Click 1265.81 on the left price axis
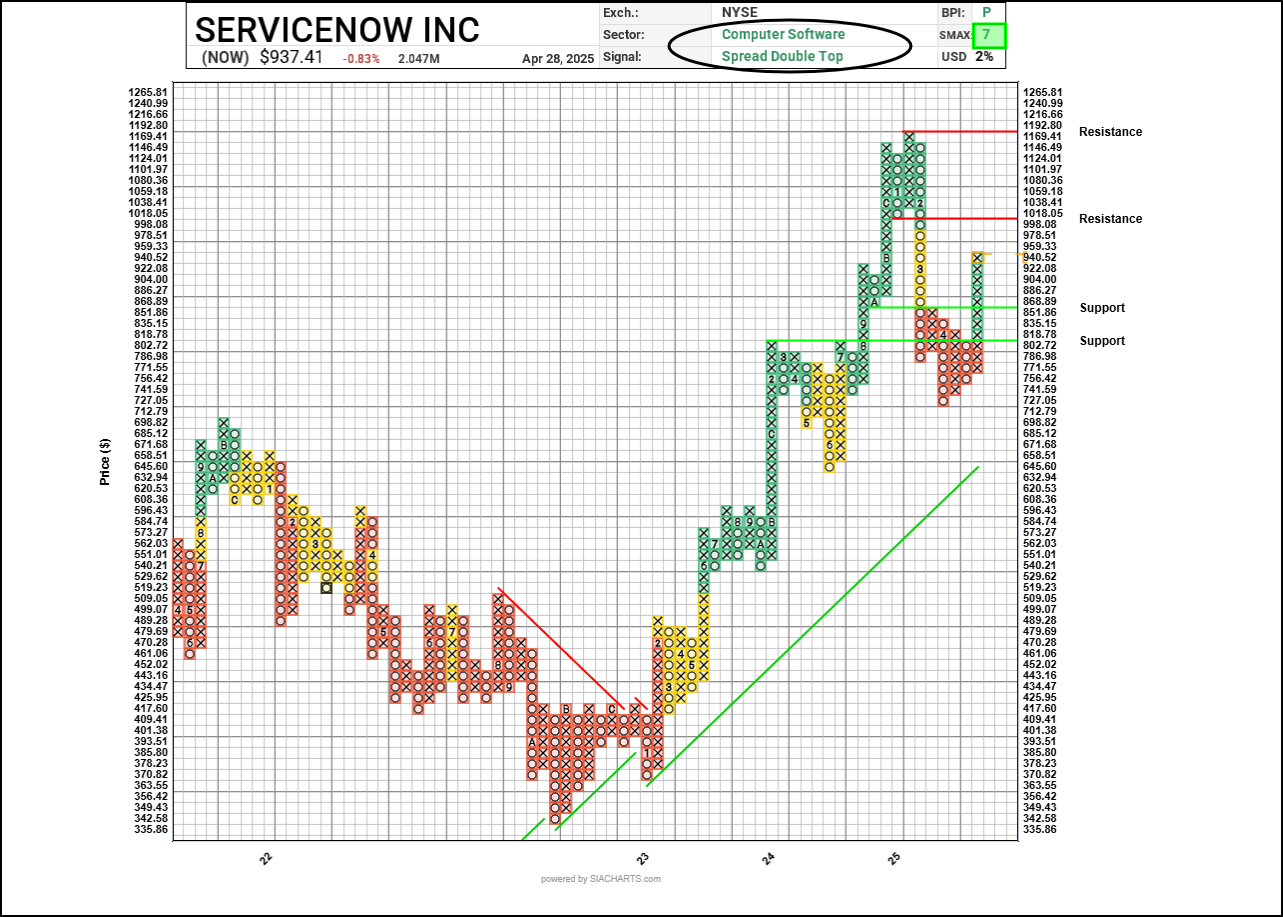This screenshot has width=1283, height=917. [x=148, y=92]
